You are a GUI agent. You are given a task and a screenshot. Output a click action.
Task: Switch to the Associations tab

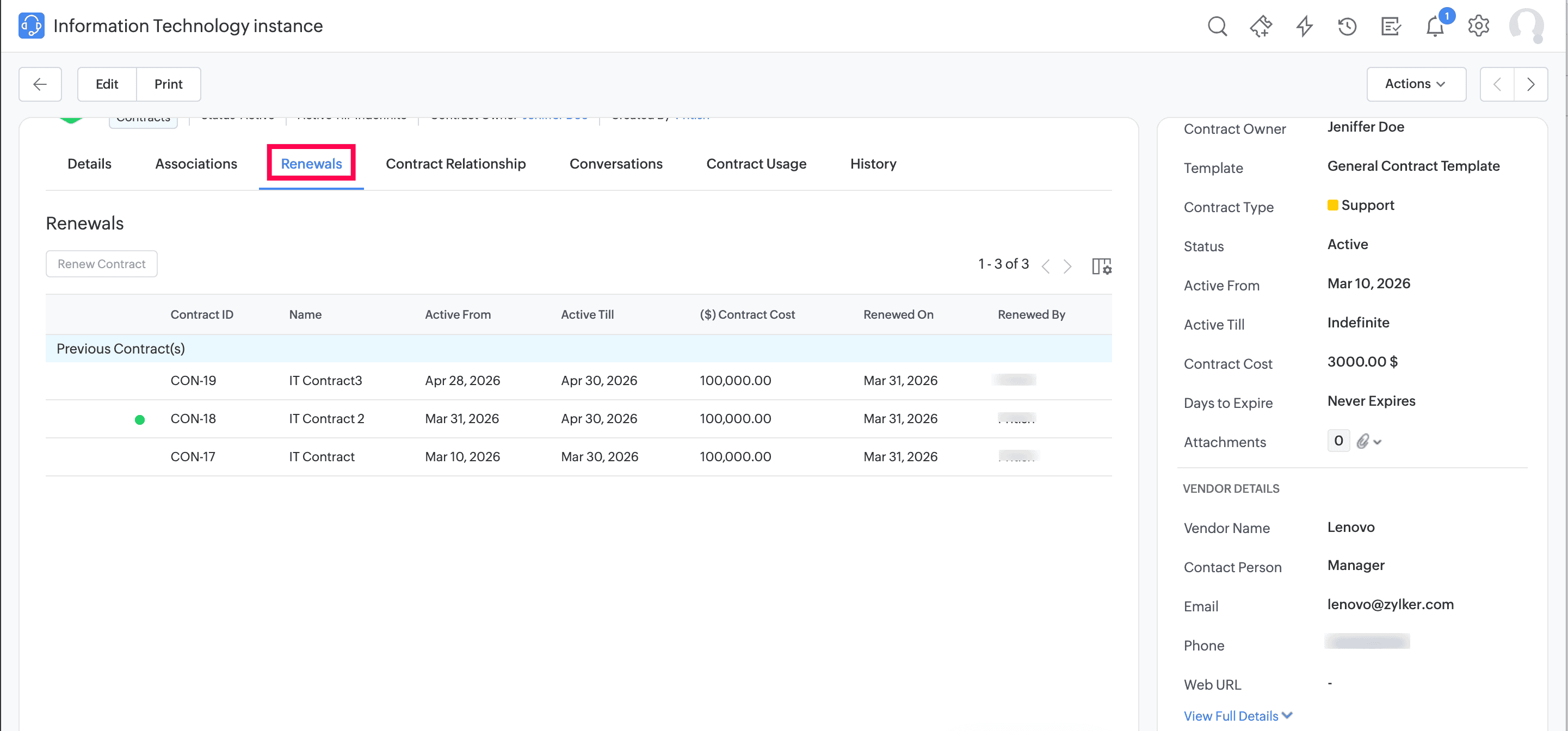coord(196,164)
